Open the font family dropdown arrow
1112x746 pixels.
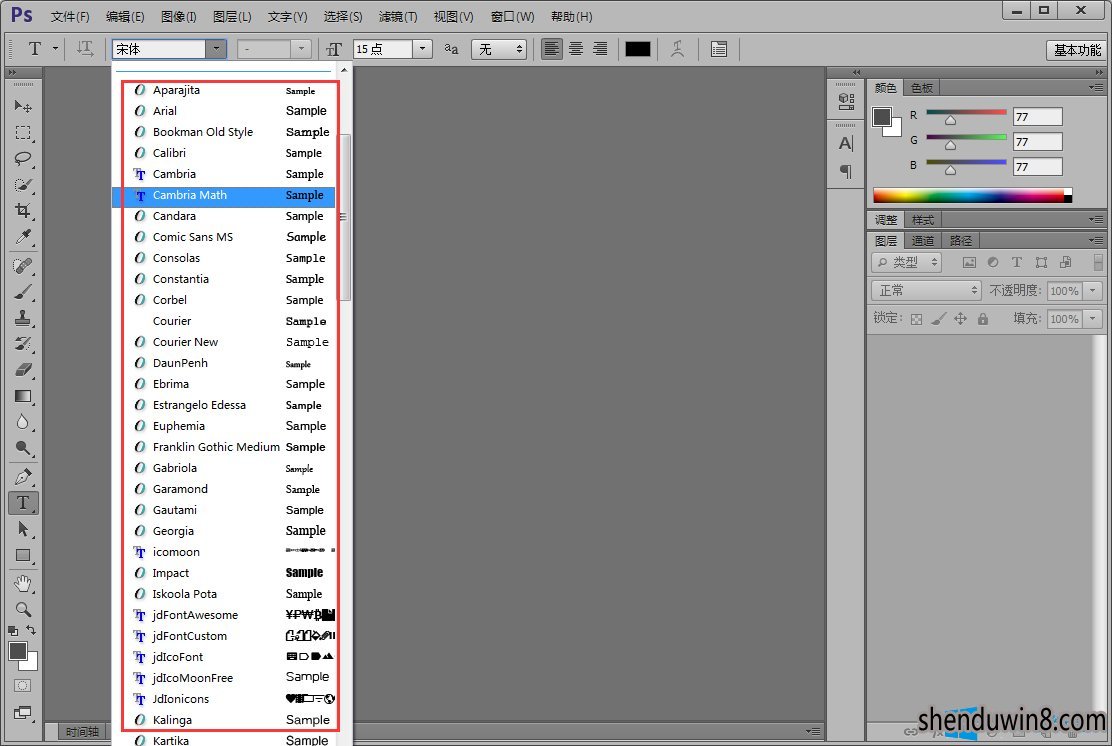tap(216, 49)
